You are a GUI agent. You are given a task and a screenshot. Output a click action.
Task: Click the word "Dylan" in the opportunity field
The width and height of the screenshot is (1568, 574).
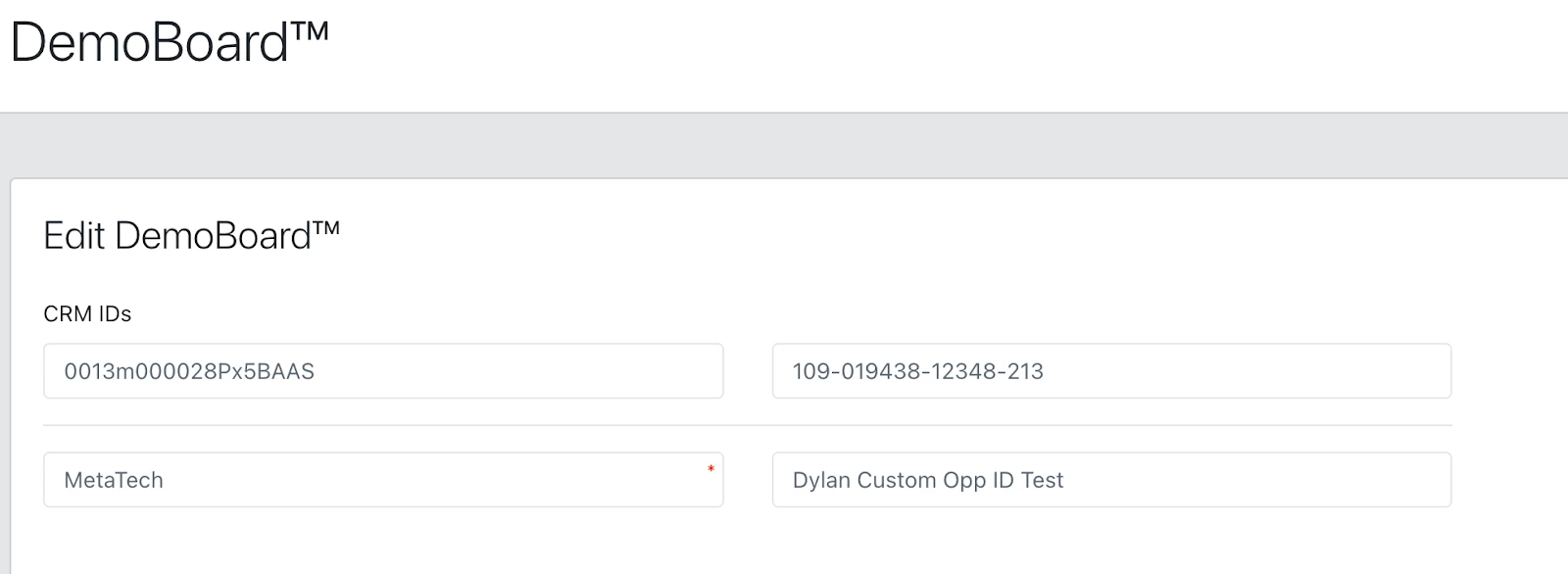click(x=821, y=480)
